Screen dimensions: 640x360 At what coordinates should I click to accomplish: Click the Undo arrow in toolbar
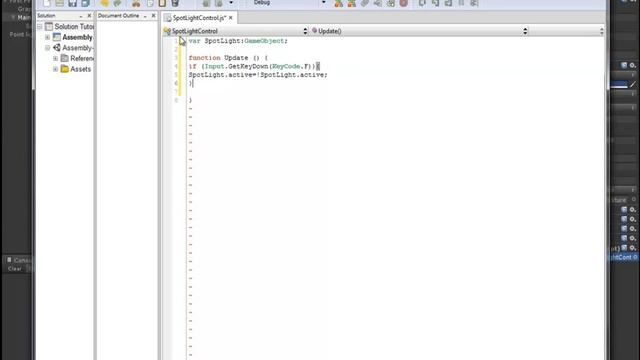(104, 3)
